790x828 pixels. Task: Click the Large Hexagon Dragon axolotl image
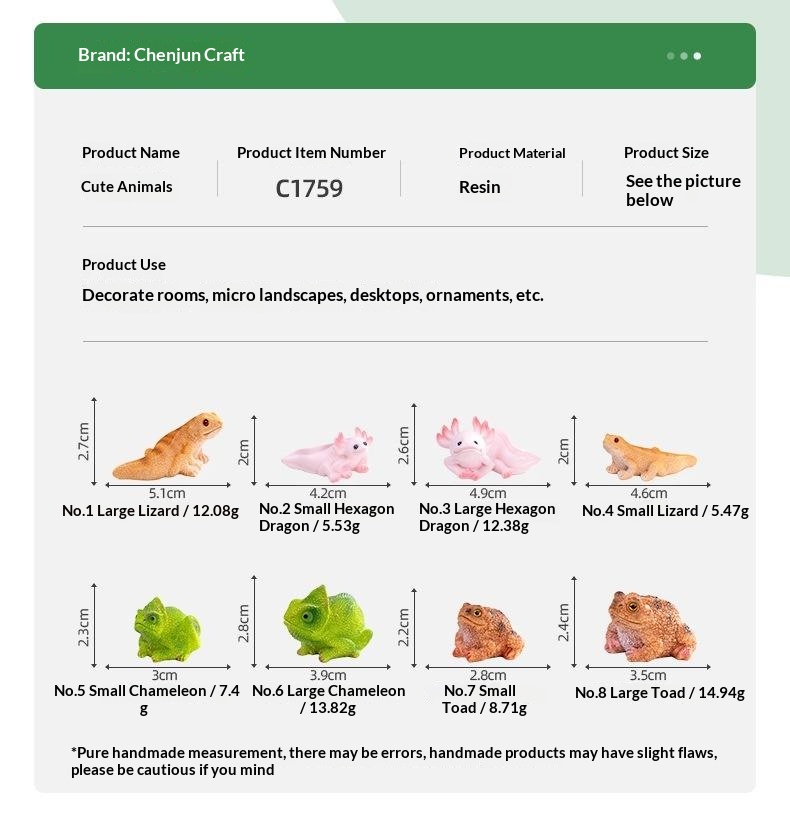[487, 448]
